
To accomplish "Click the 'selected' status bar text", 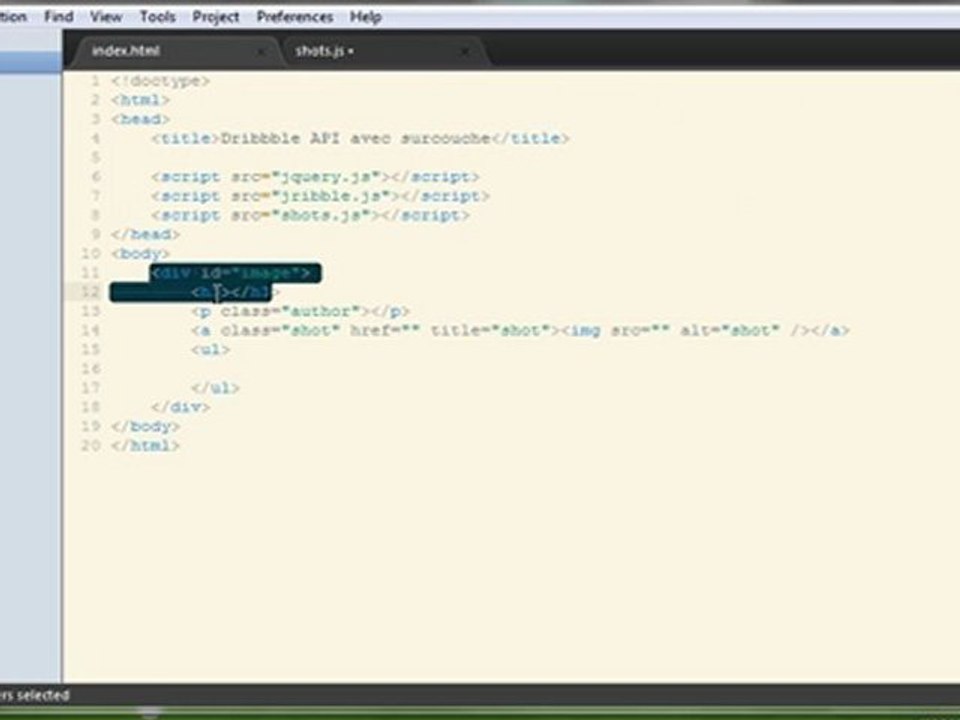I will pos(43,696).
